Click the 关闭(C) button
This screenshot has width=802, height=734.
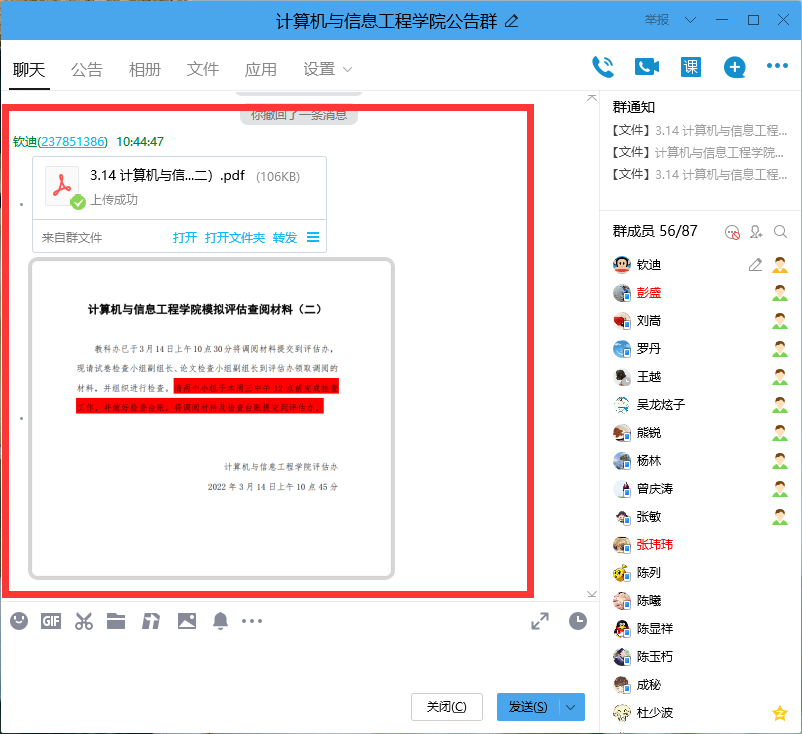point(446,706)
